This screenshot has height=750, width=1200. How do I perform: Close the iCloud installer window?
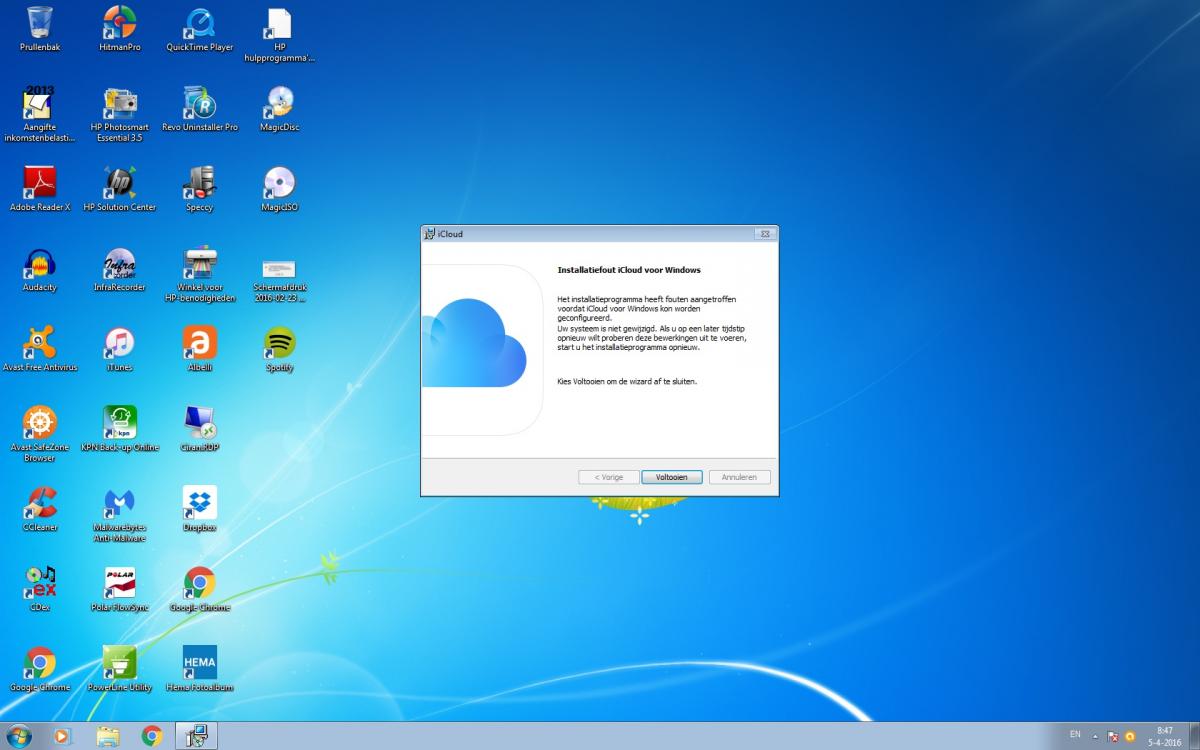[765, 234]
